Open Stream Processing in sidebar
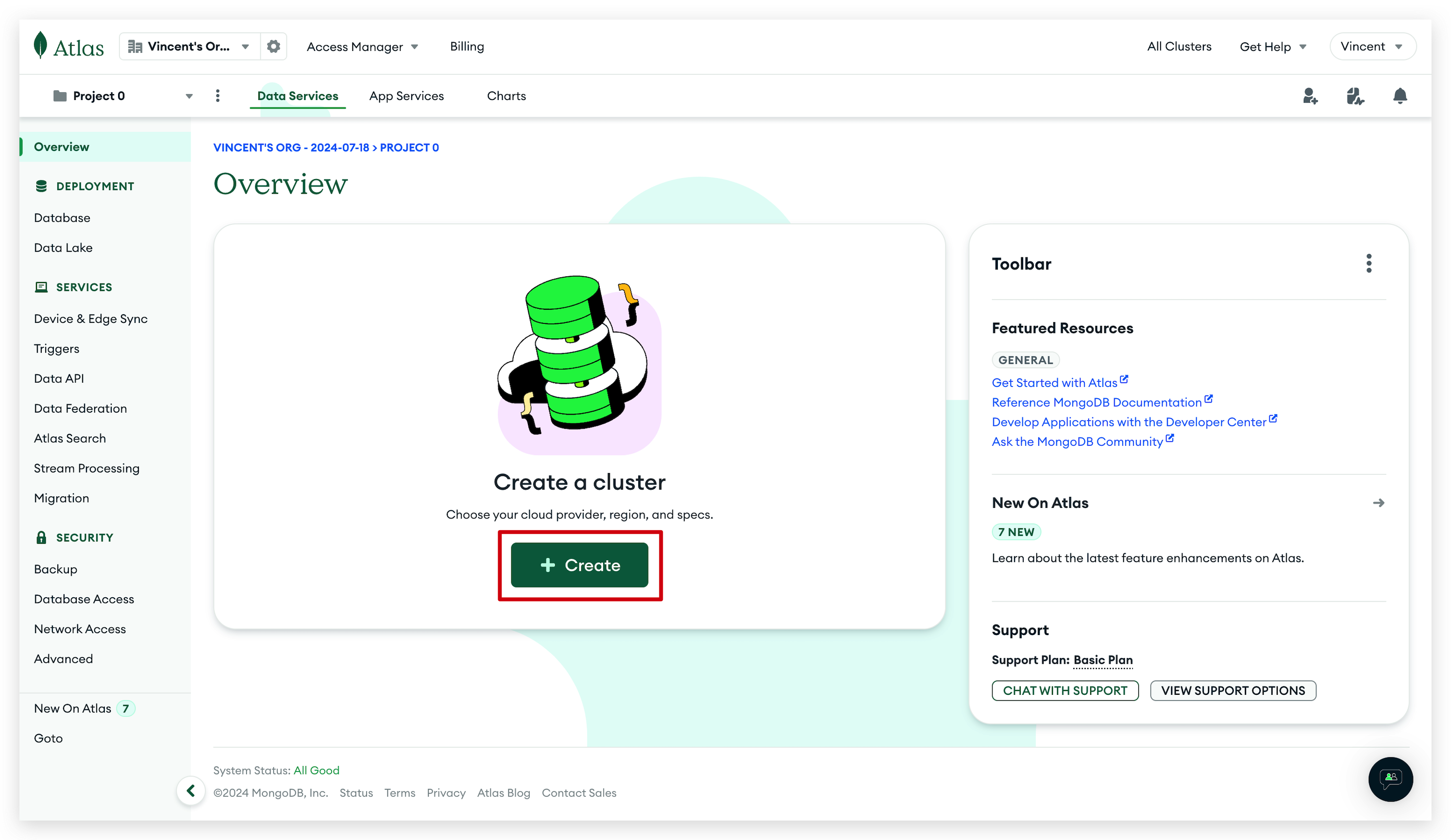The image size is (1451, 840). click(86, 468)
